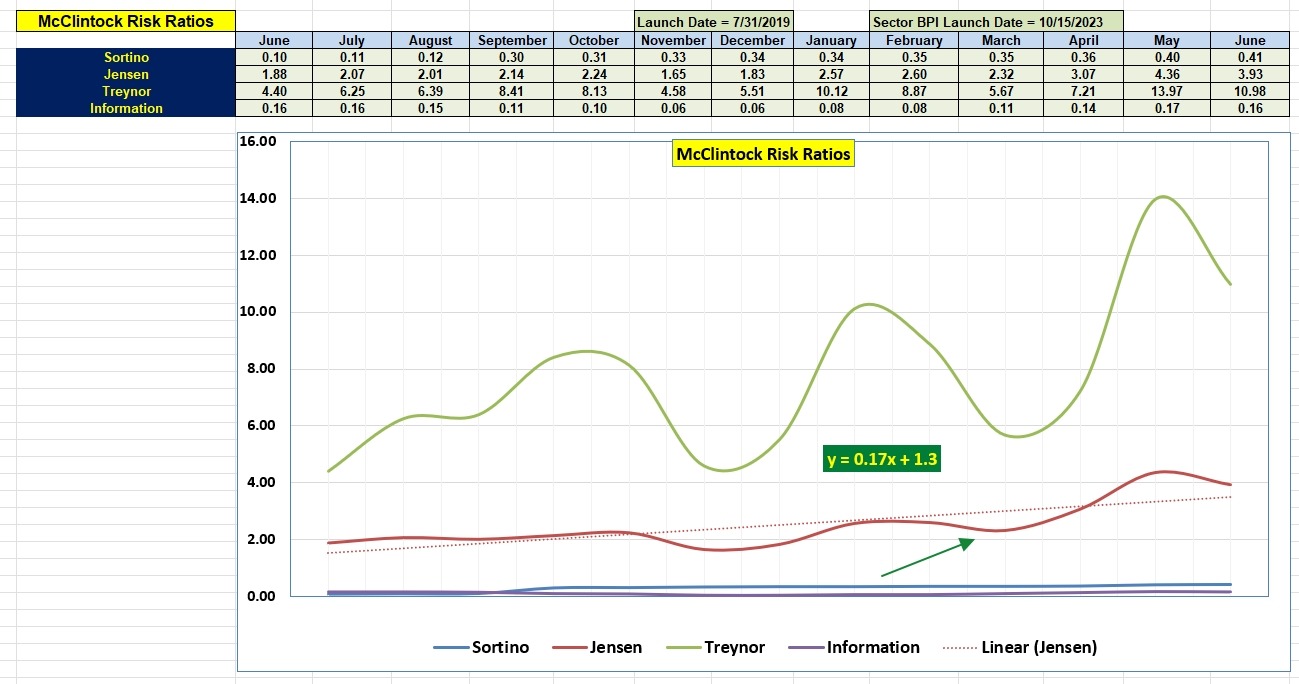Click the March column header cell
This screenshot has height=684, width=1299.
pos(1001,41)
